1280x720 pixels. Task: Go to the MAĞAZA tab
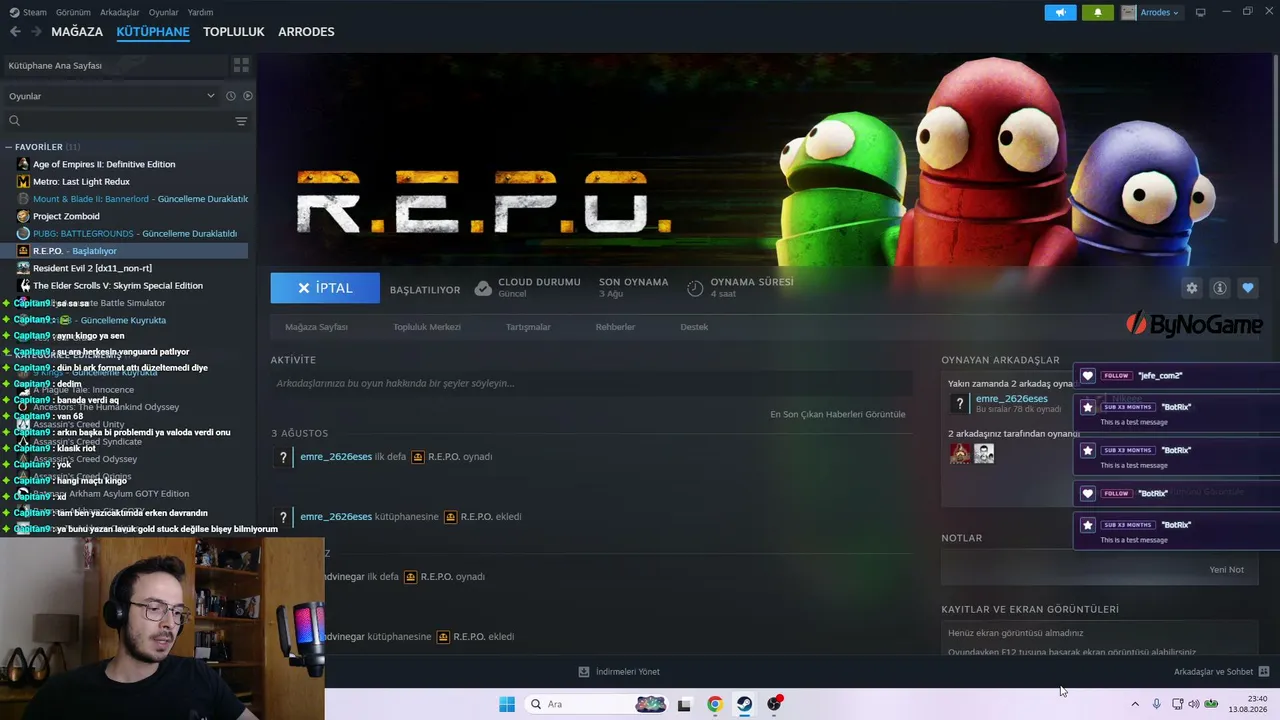pyautogui.click(x=77, y=32)
